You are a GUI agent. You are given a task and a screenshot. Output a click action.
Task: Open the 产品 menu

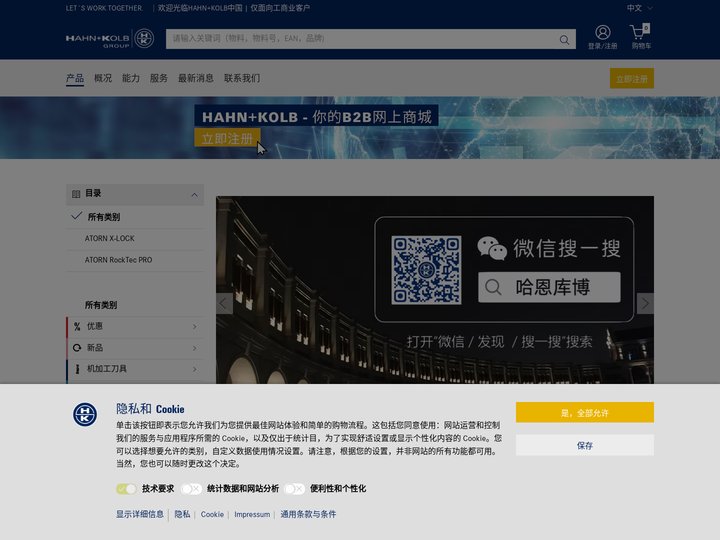75,78
